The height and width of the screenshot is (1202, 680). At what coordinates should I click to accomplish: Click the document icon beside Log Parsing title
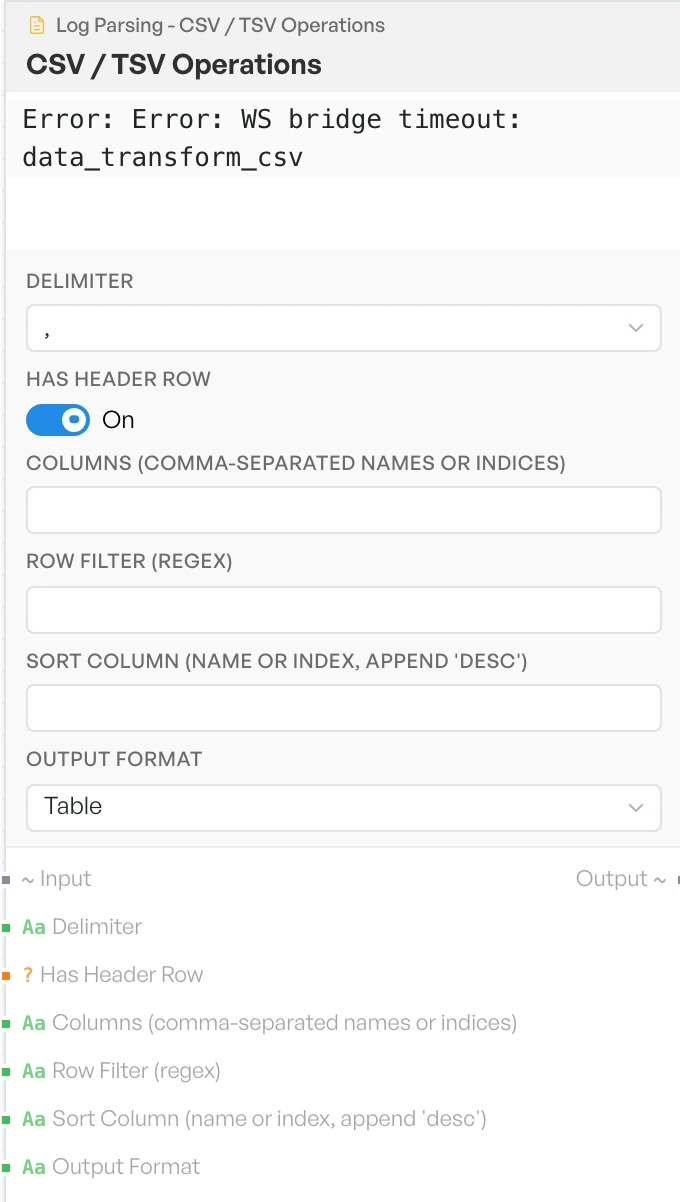click(38, 25)
